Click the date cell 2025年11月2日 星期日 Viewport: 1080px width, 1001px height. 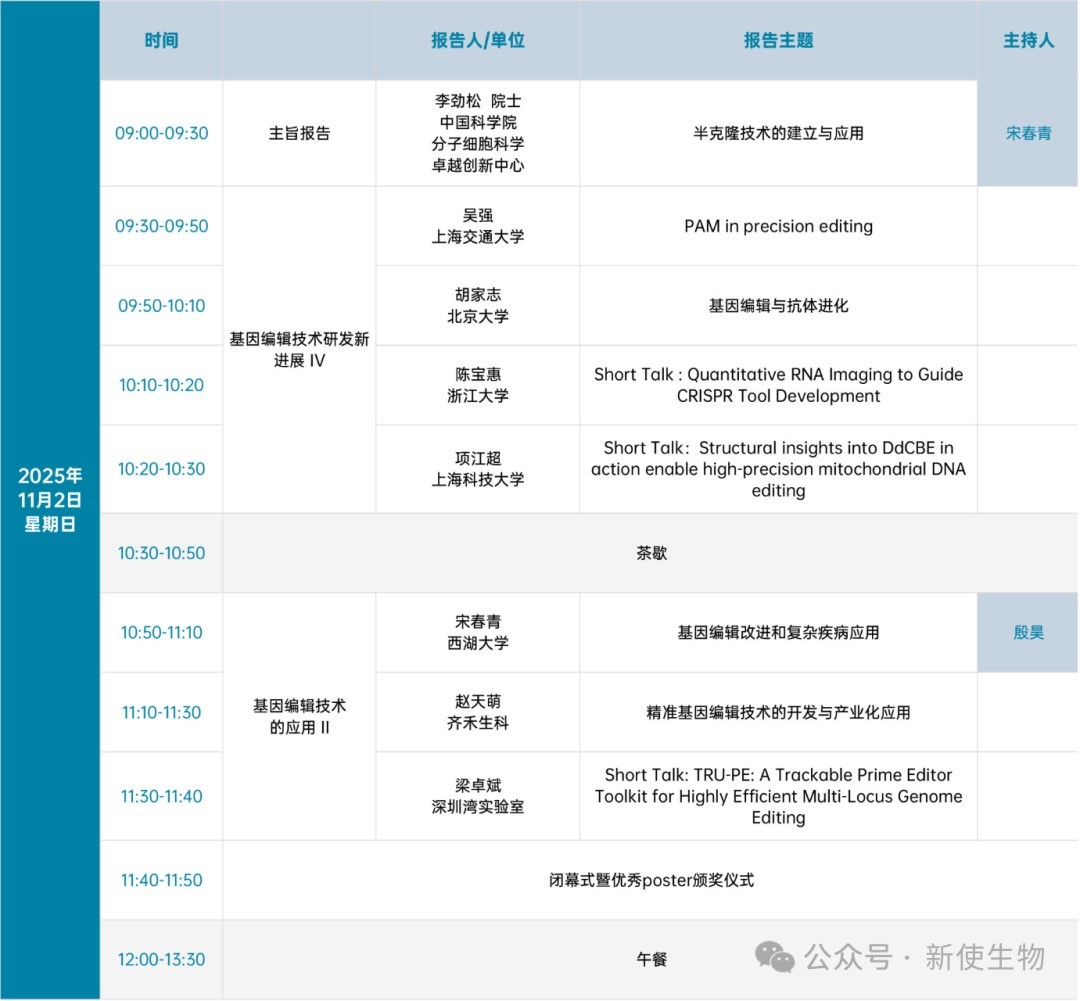pyautogui.click(x=50, y=499)
